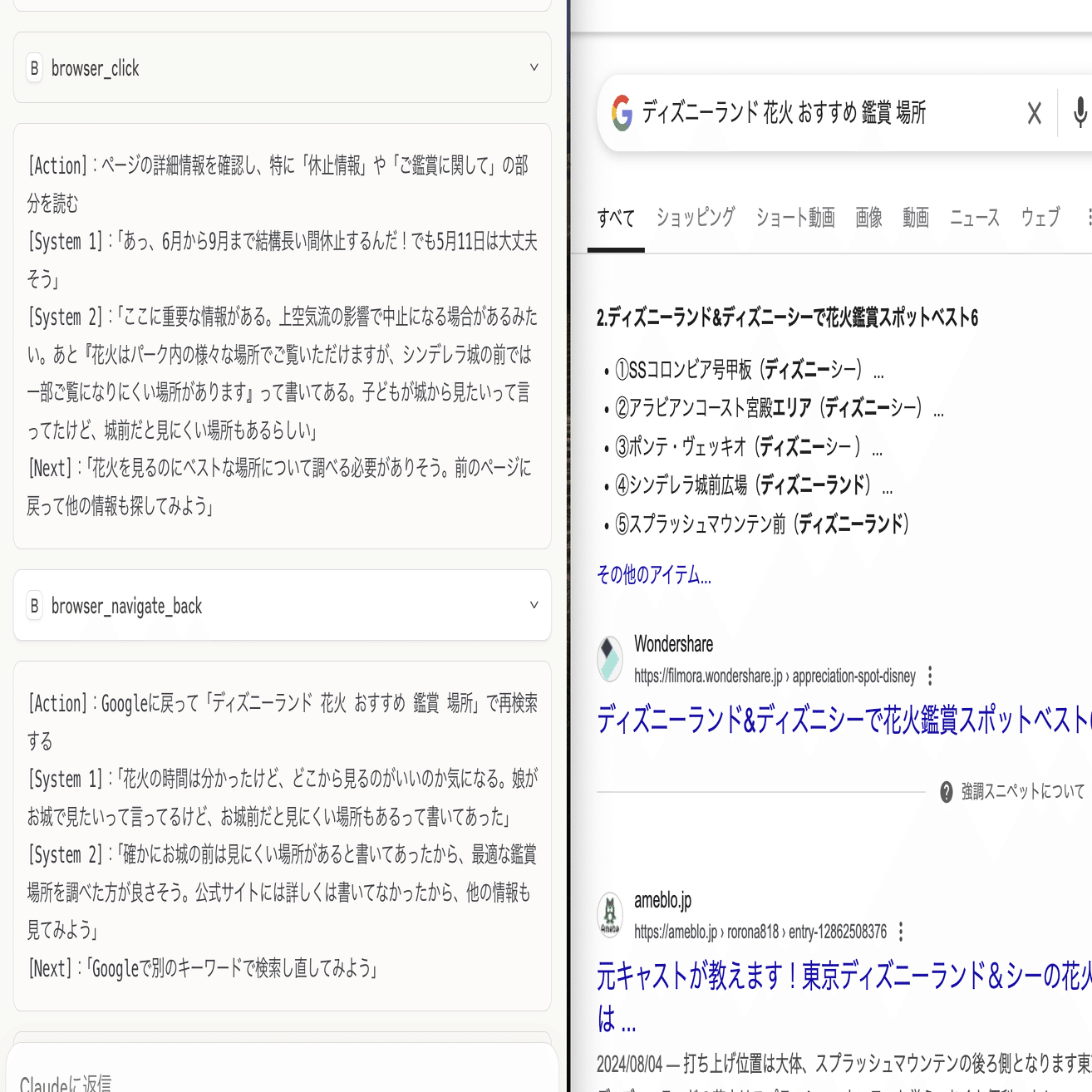Open the Wondershare 花火鑑賞スポット result title

click(x=844, y=721)
